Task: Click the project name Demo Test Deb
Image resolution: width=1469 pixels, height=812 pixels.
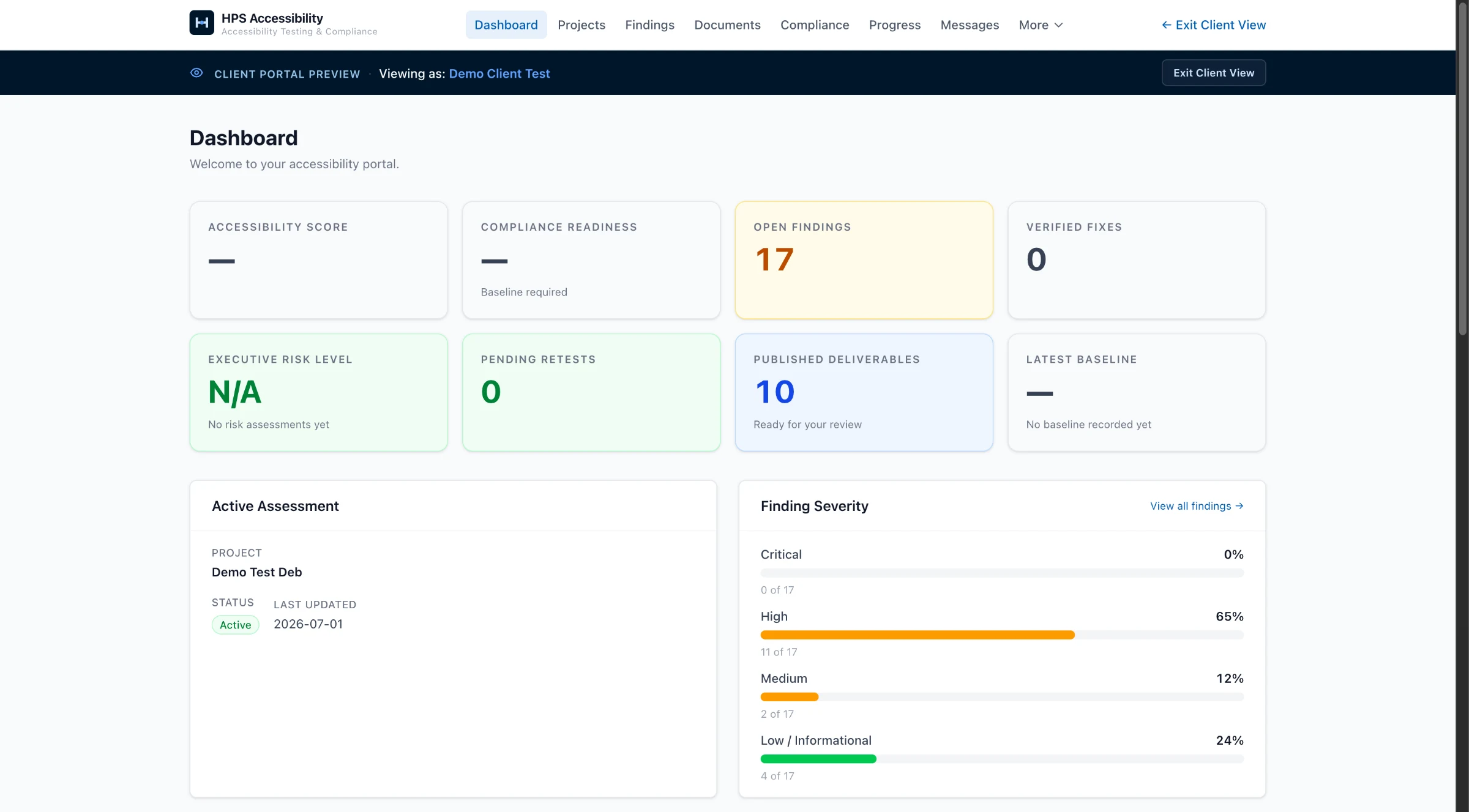Action: [x=257, y=572]
